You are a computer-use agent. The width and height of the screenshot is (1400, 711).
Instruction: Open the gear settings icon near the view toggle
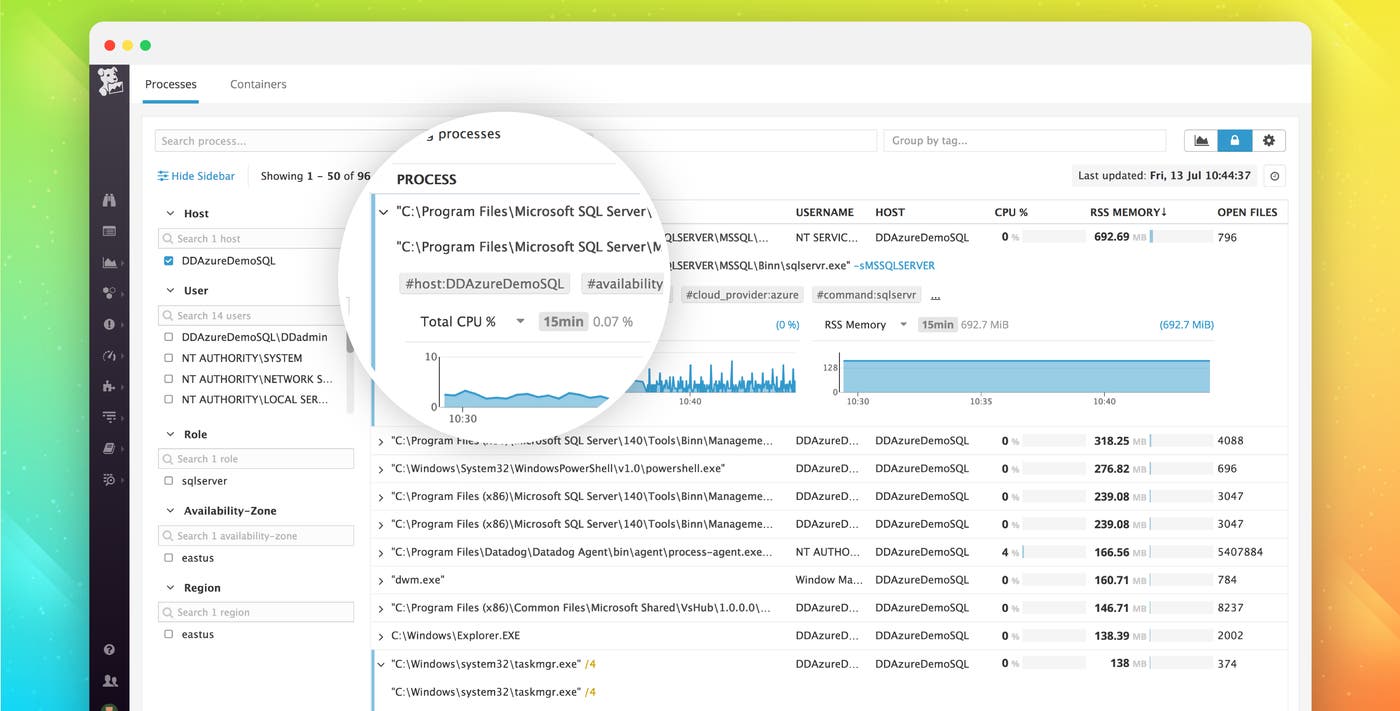point(1268,140)
